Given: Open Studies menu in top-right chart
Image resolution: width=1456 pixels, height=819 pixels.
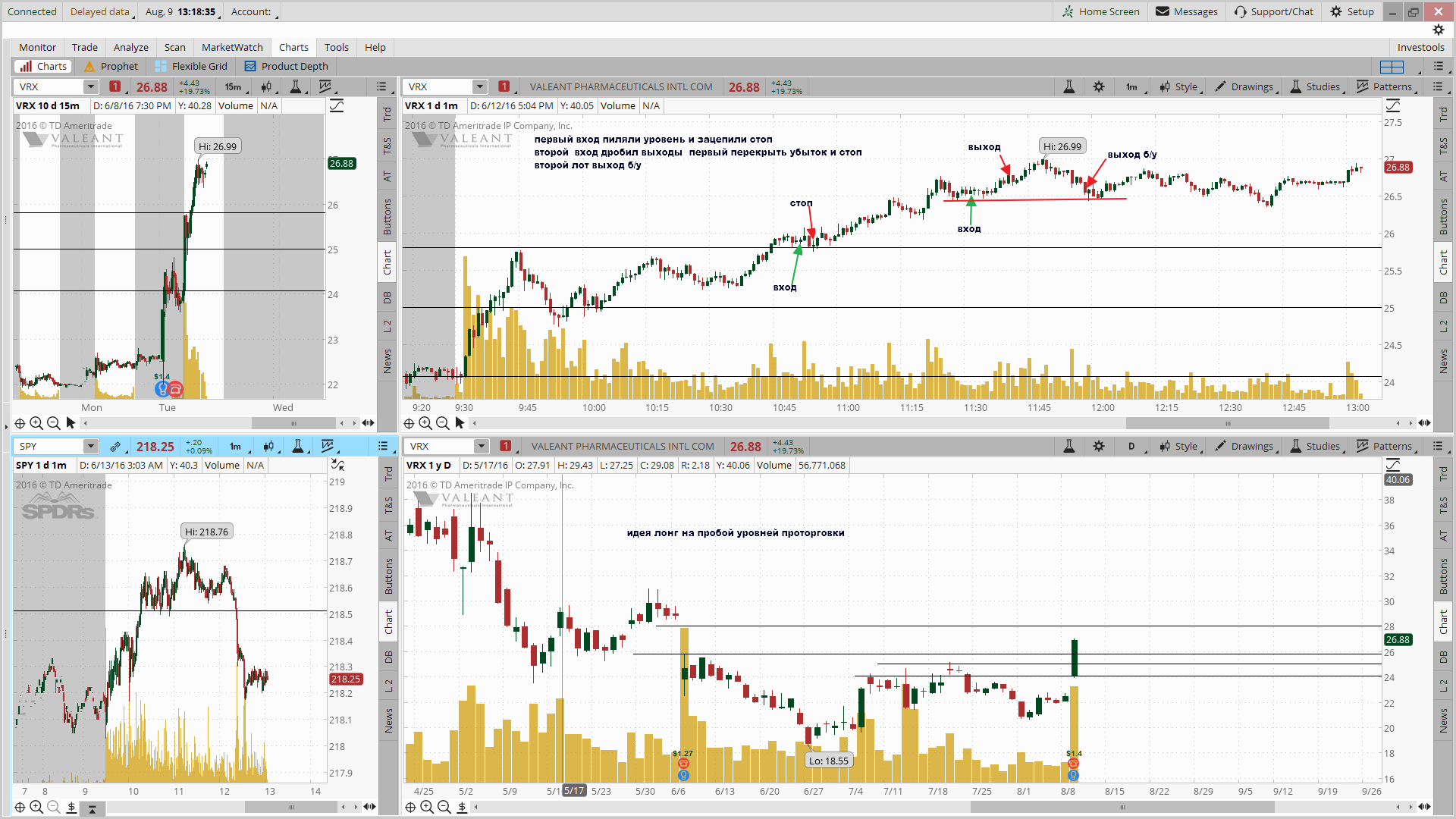Looking at the screenshot, I should [1316, 86].
